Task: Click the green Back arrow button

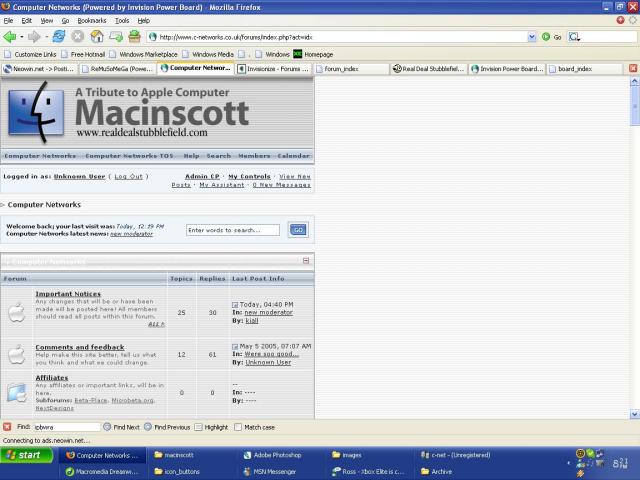Action: 9,37
